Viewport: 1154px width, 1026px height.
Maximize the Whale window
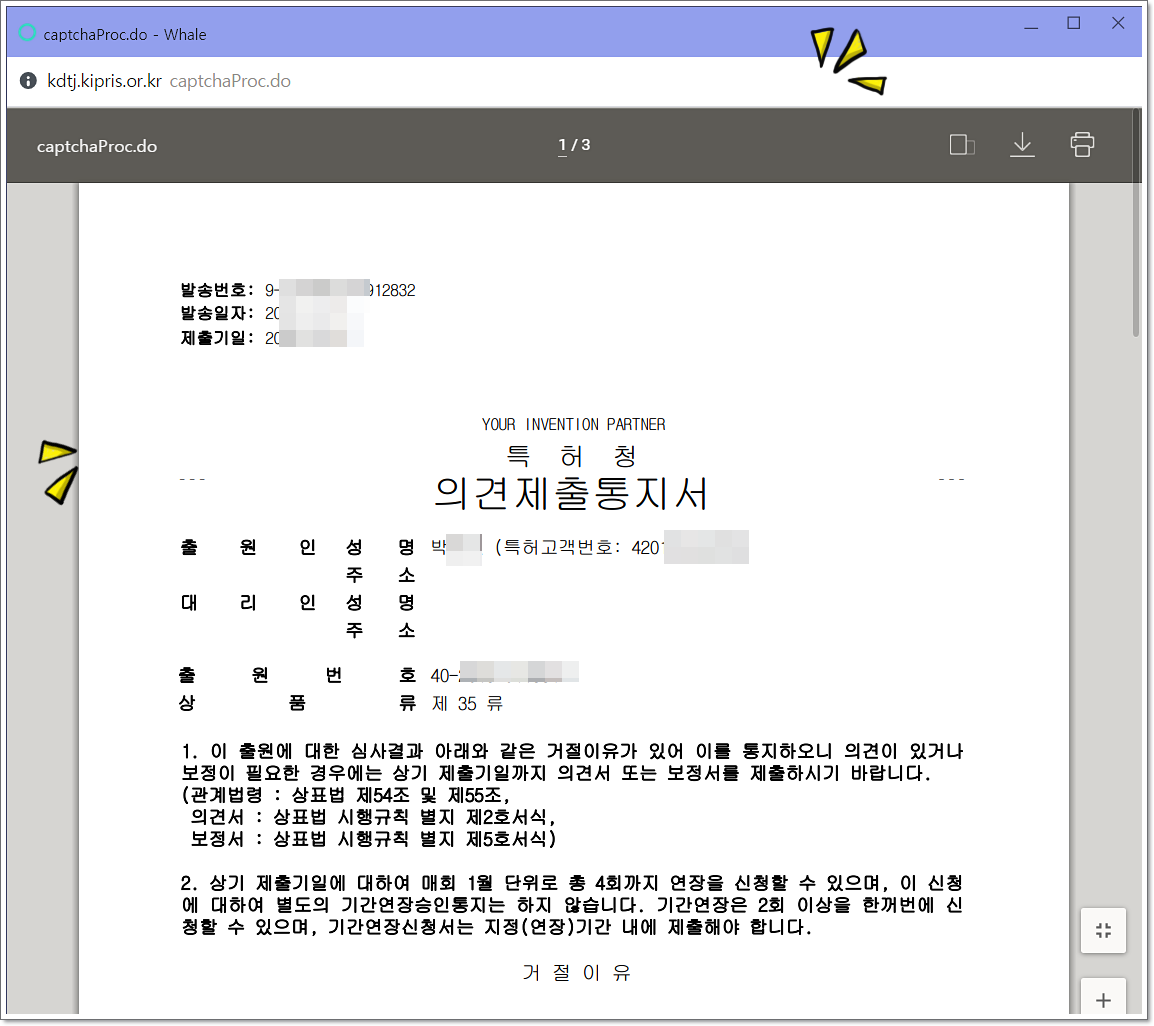coord(1074,24)
